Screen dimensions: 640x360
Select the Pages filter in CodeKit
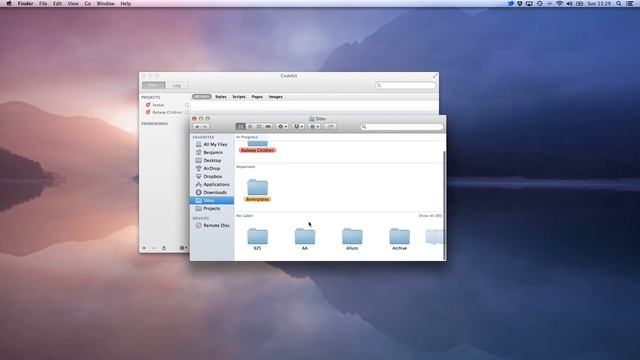(257, 97)
